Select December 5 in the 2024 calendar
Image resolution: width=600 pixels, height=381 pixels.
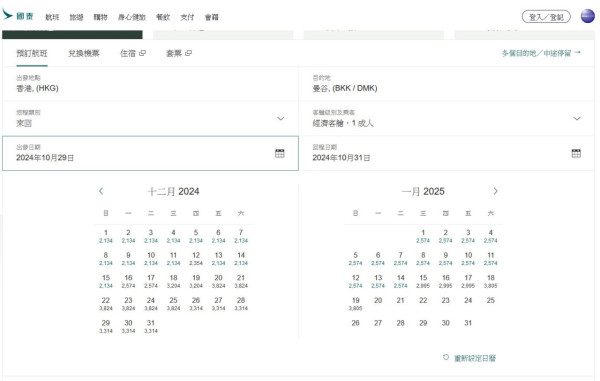pyautogui.click(x=196, y=236)
